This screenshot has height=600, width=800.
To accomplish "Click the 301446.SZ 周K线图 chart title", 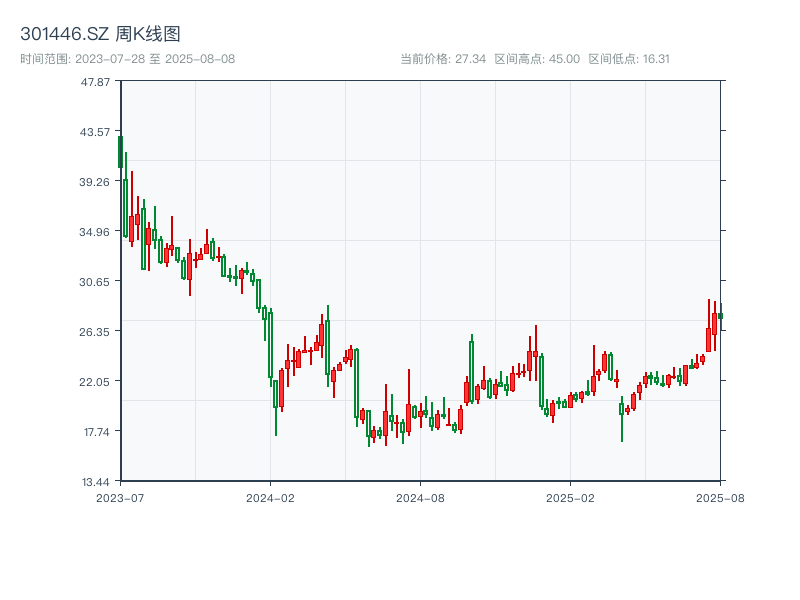I will pyautogui.click(x=100, y=35).
